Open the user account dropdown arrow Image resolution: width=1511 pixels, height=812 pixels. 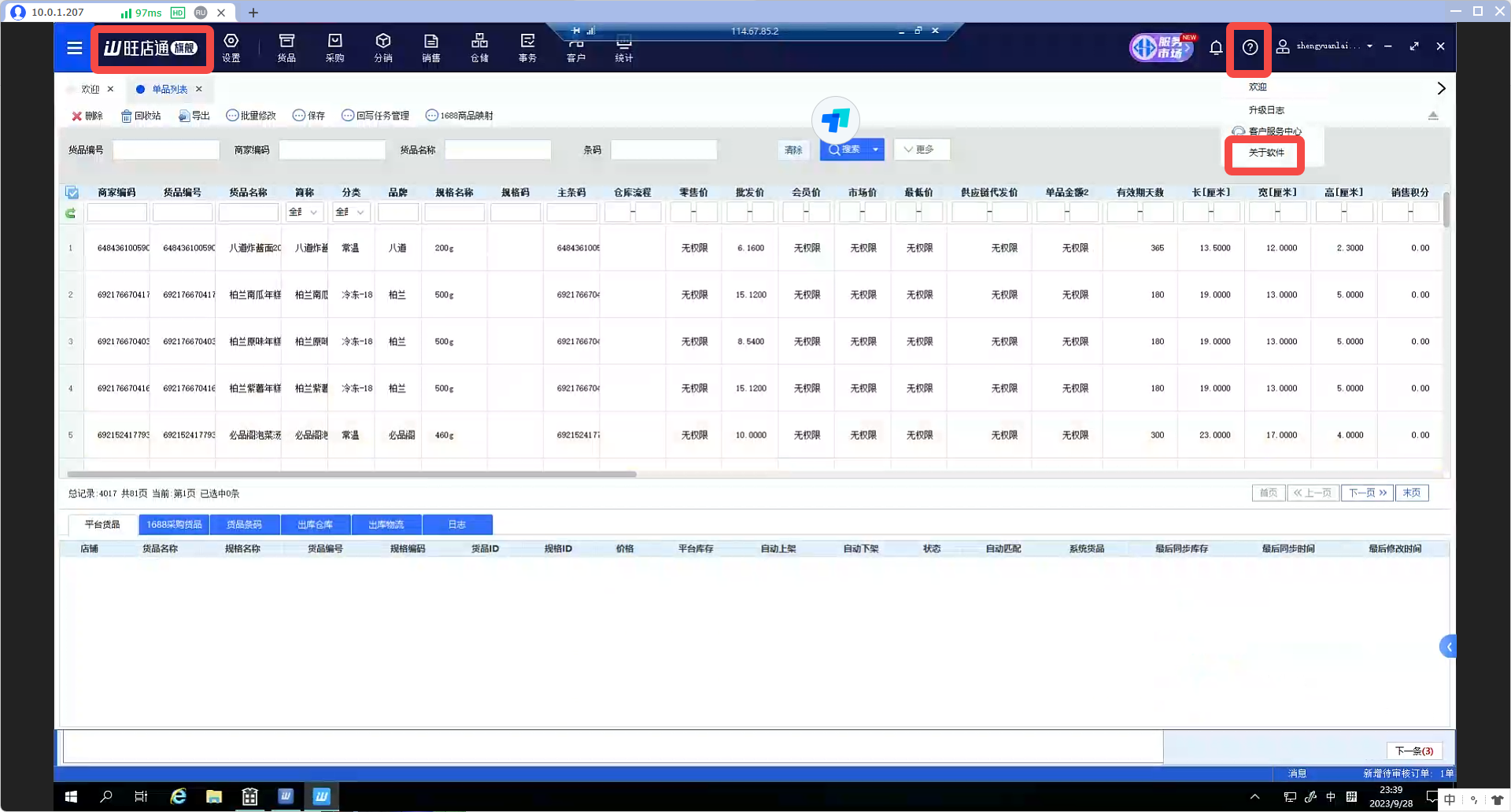(x=1369, y=46)
